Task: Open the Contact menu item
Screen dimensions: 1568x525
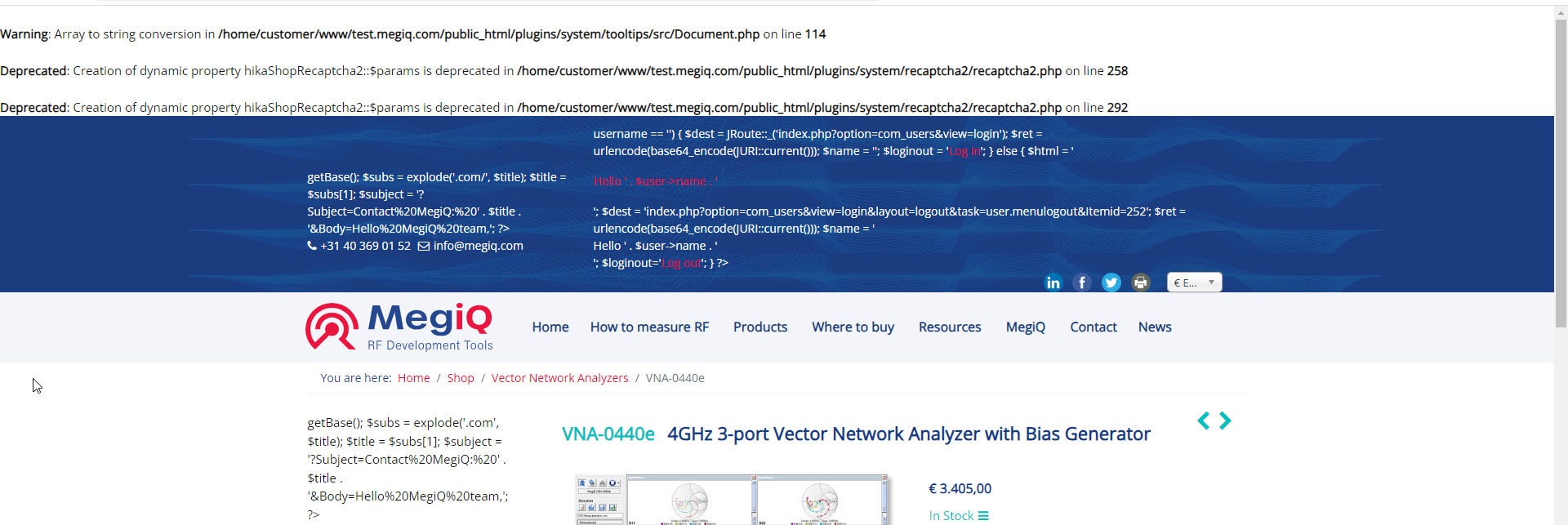Action: (1094, 327)
